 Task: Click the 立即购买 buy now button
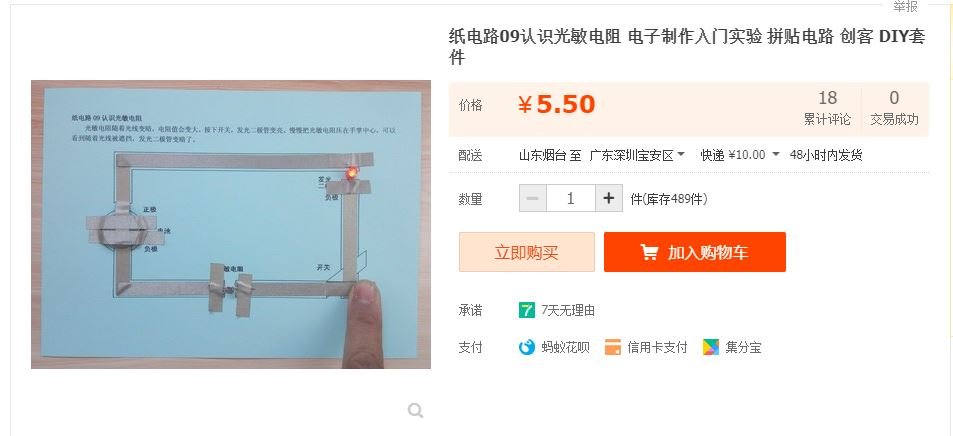(526, 252)
